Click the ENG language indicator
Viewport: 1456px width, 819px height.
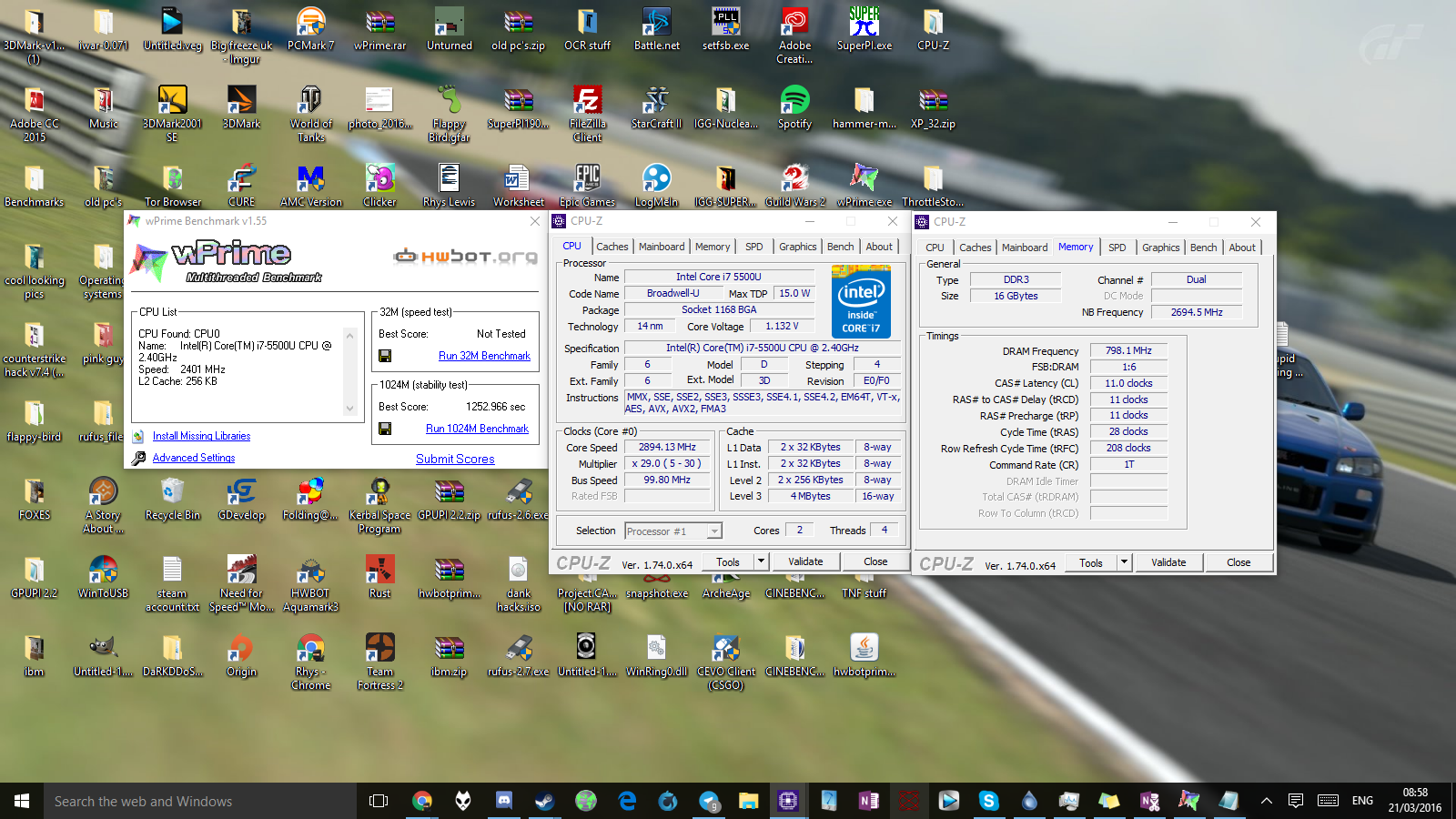pos(1362,801)
